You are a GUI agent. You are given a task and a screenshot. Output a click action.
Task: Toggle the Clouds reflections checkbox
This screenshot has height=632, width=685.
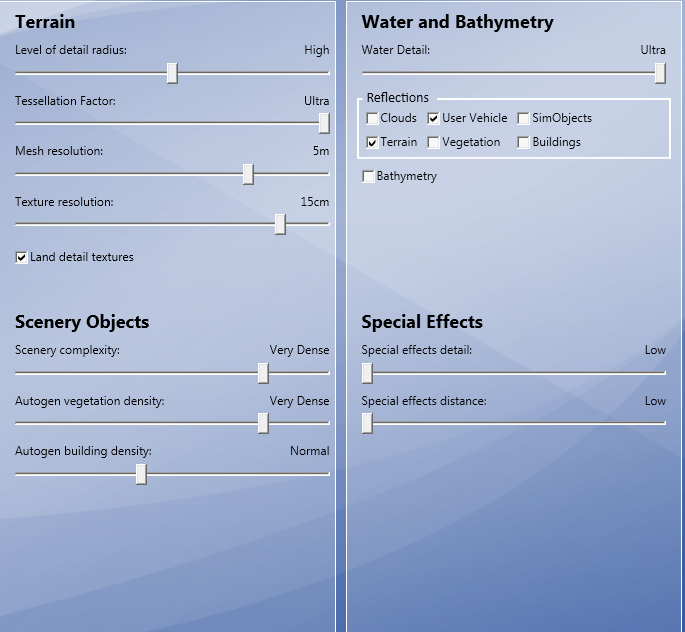tap(373, 119)
